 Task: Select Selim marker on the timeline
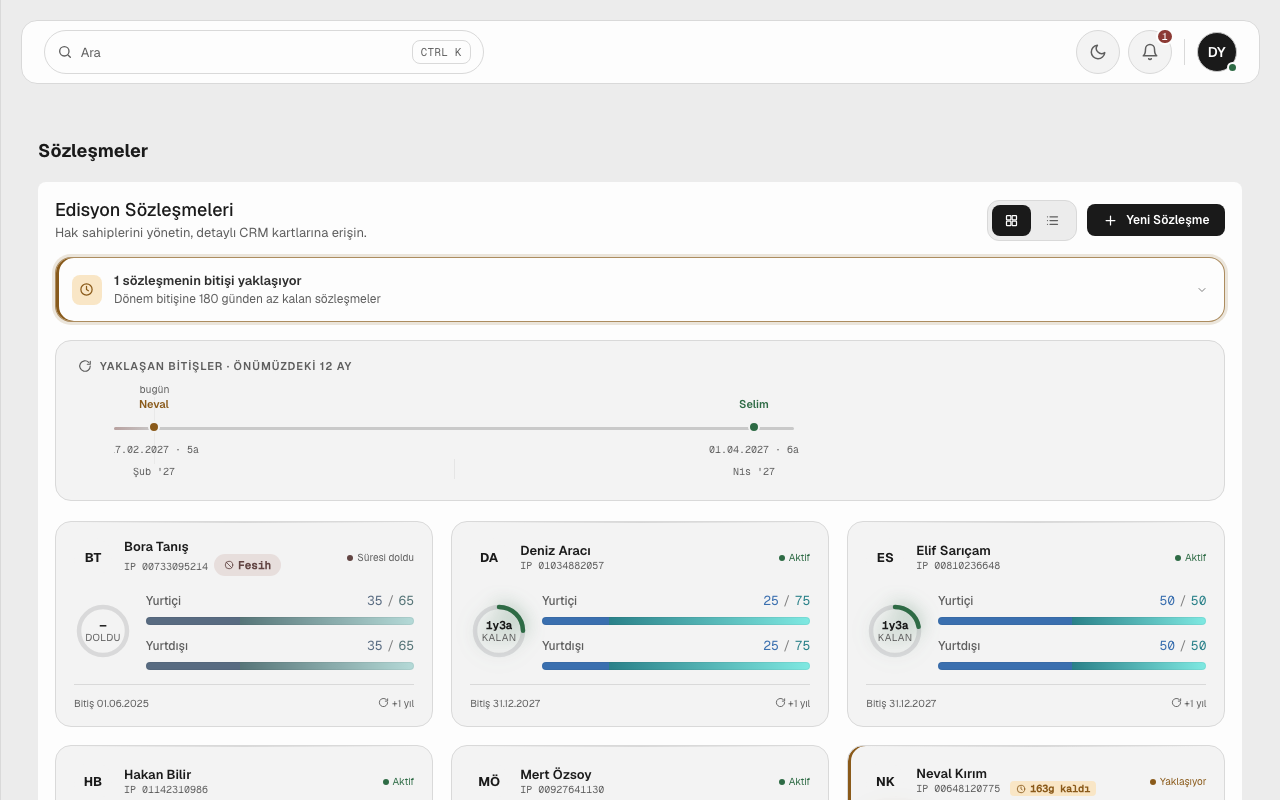[754, 427]
